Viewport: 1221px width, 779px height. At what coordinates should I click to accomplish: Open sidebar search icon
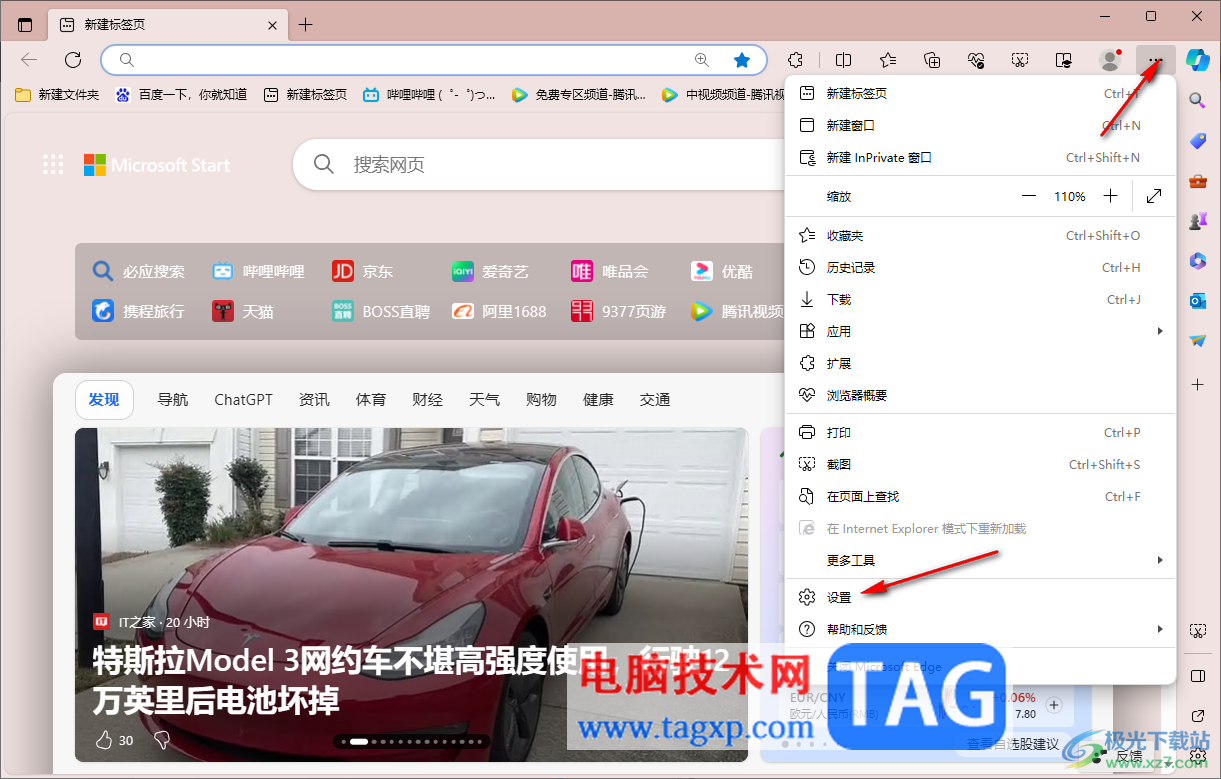coord(1197,101)
